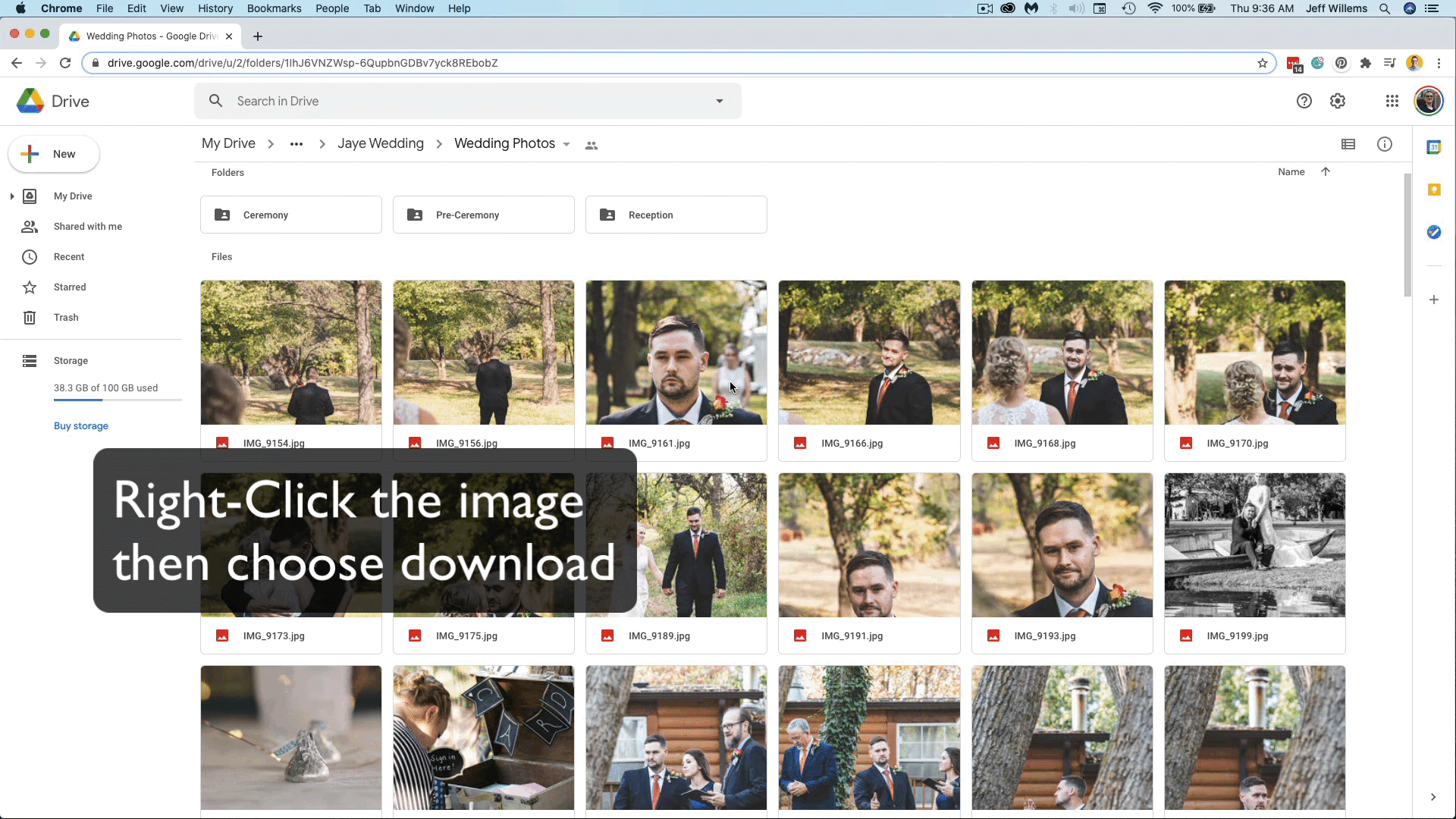The image size is (1456, 819).
Task: Expand My Drive tree in sidebar
Action: pos(12,196)
